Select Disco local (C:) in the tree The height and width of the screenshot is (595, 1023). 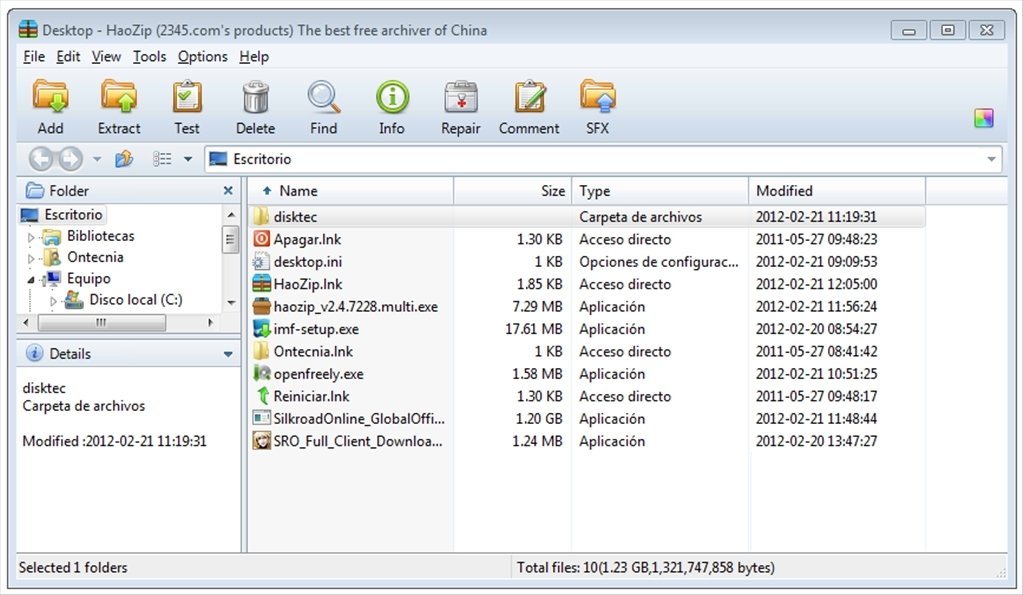tap(136, 299)
